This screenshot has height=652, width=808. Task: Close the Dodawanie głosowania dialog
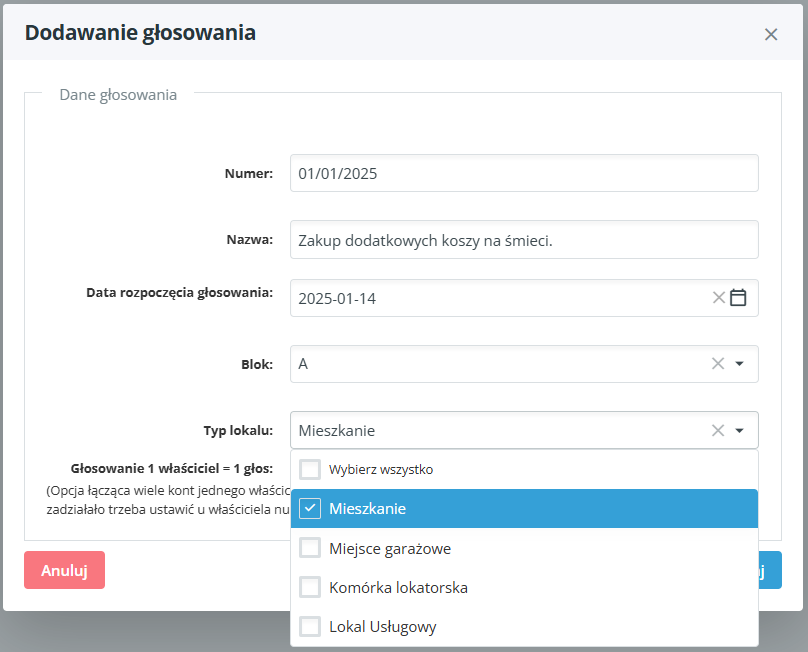771,34
